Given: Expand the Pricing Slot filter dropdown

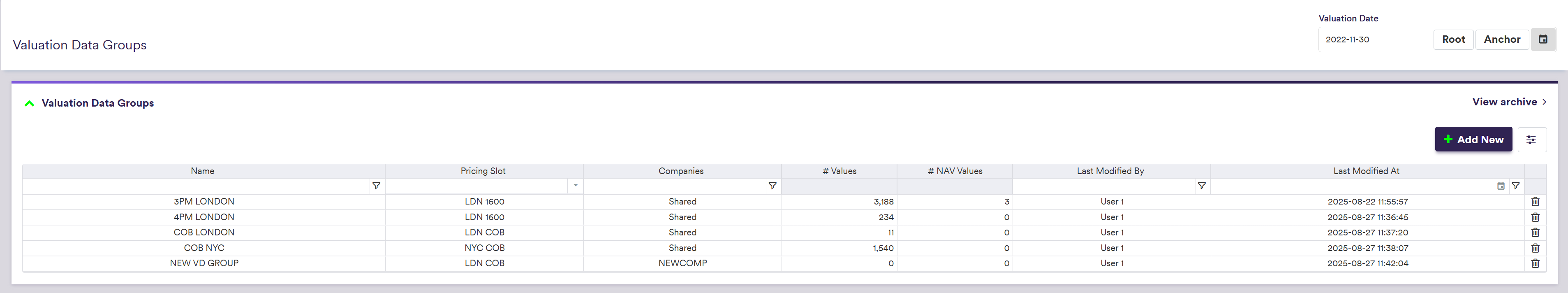Looking at the screenshot, I should point(575,186).
